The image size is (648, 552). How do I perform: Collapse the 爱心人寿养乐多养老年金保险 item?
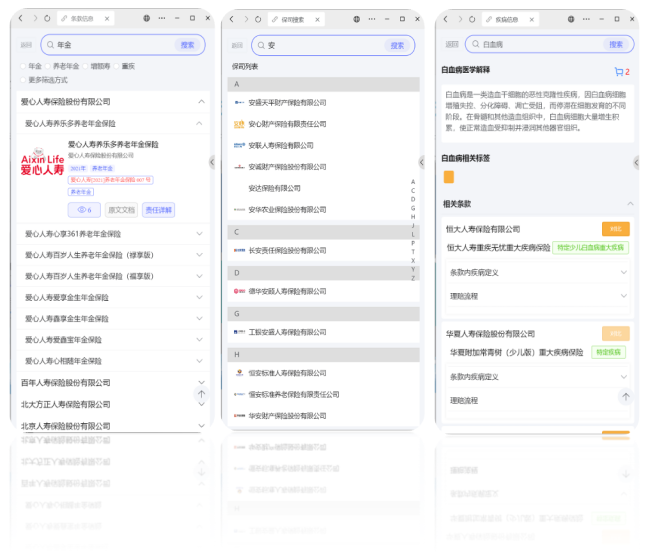pyautogui.click(x=199, y=124)
